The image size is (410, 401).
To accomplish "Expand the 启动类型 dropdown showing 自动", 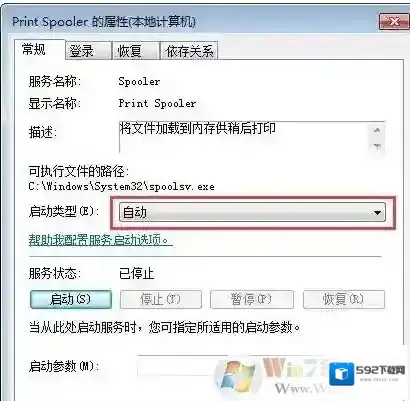I will (x=252, y=212).
